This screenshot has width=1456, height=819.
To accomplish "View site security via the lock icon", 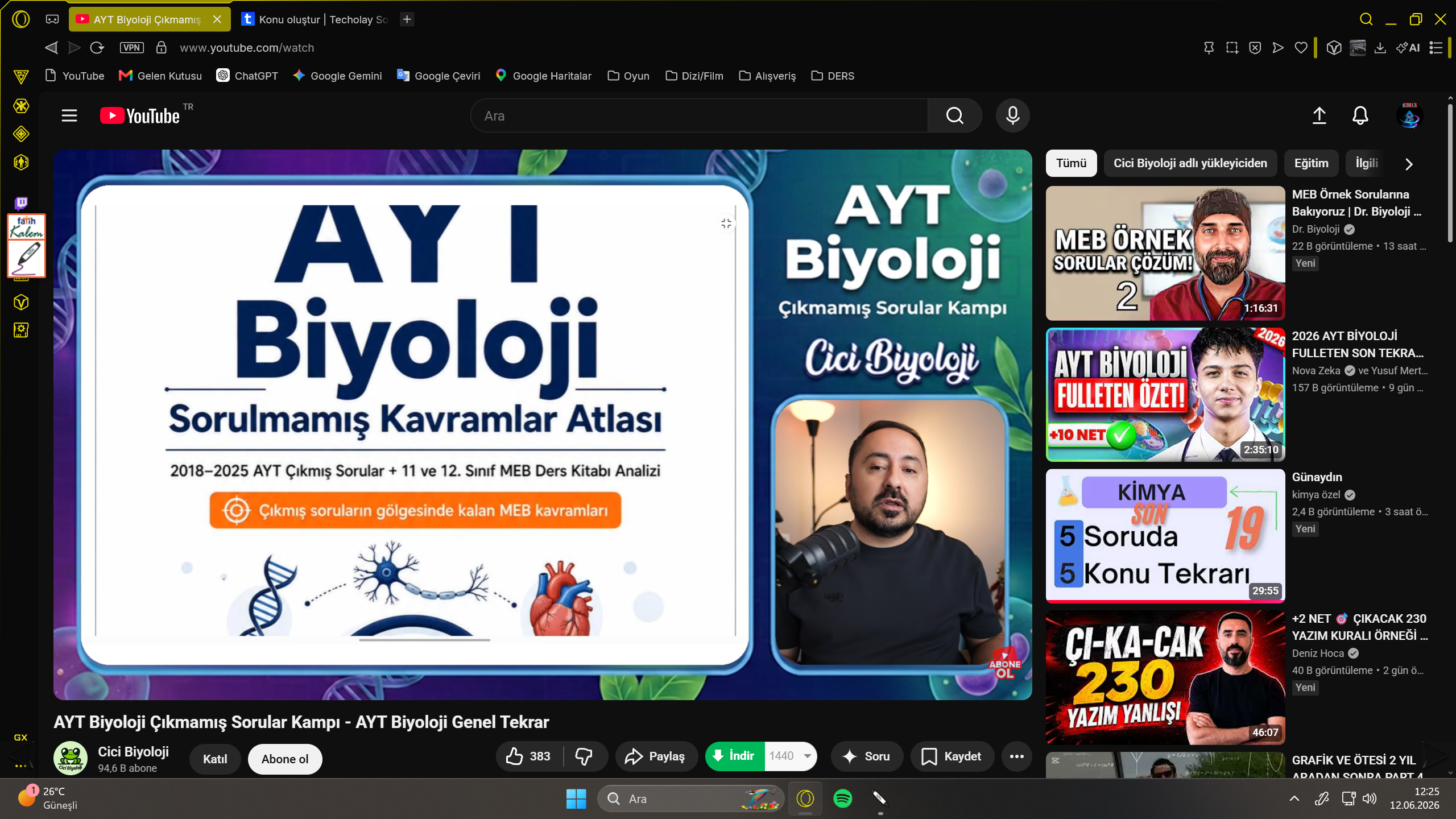I will [162, 48].
